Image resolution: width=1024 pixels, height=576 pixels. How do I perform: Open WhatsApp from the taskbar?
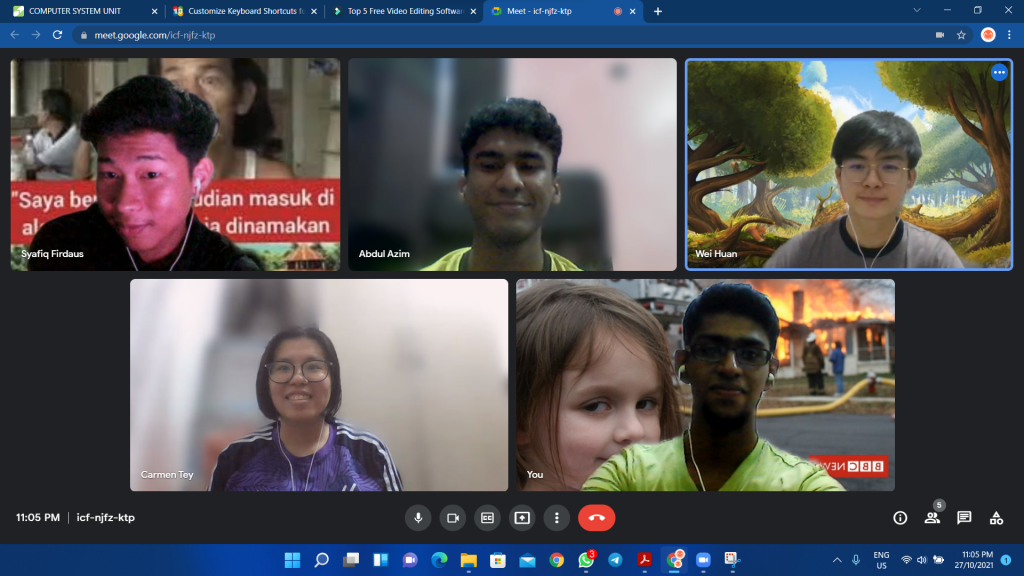tap(586, 560)
